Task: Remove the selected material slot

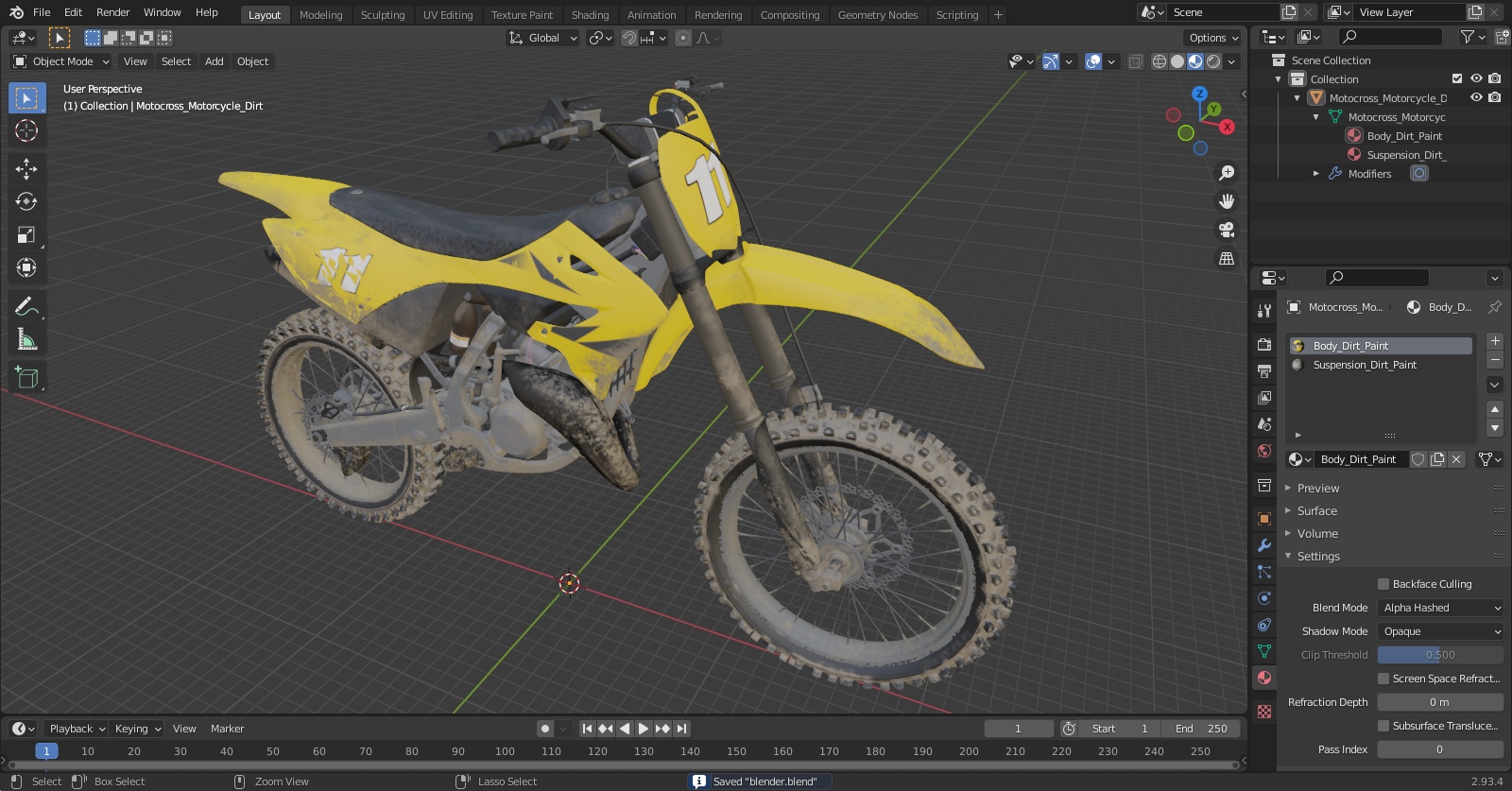Action: coord(1495,360)
